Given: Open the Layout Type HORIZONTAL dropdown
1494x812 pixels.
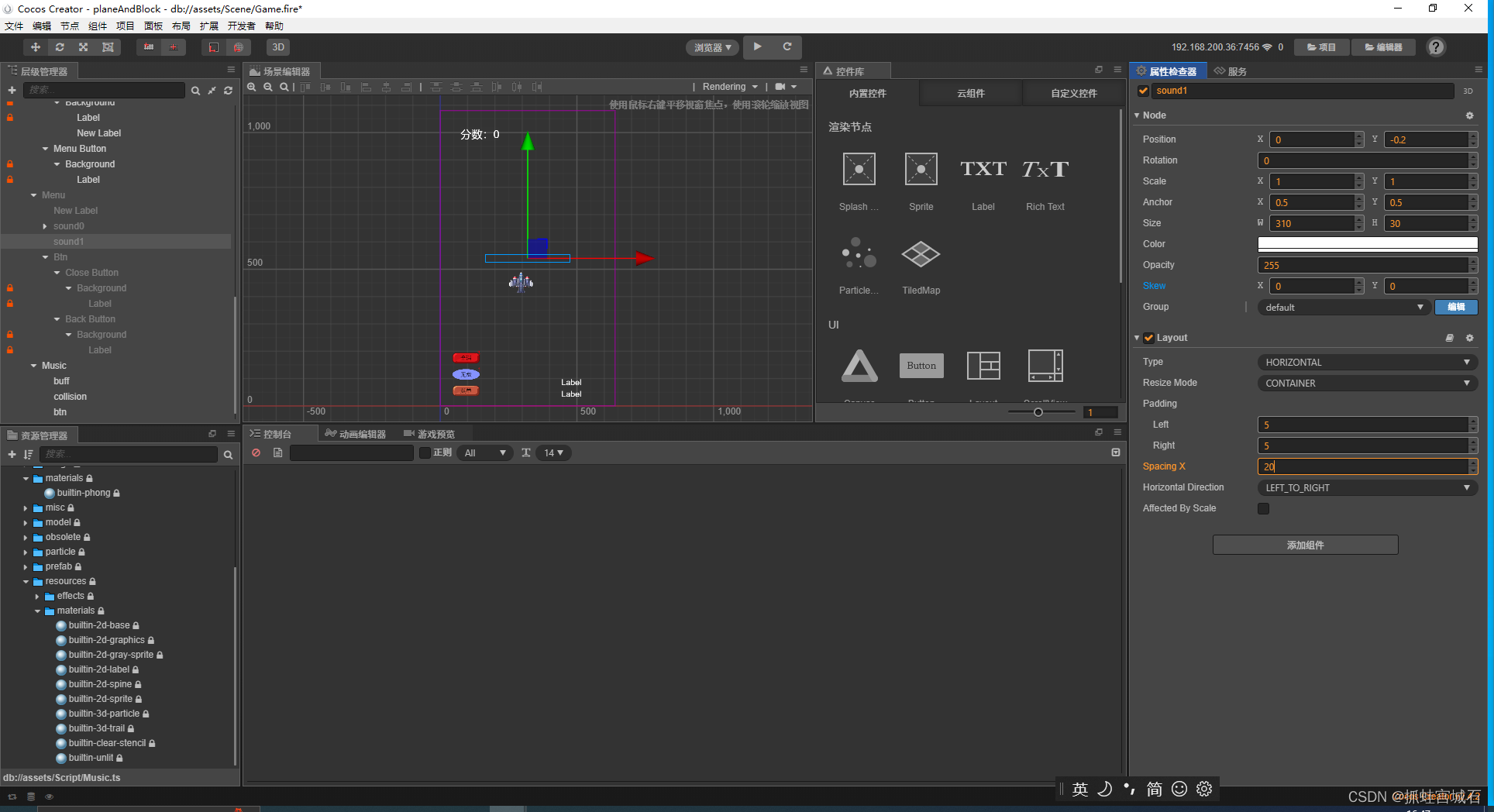Looking at the screenshot, I should tap(1367, 362).
